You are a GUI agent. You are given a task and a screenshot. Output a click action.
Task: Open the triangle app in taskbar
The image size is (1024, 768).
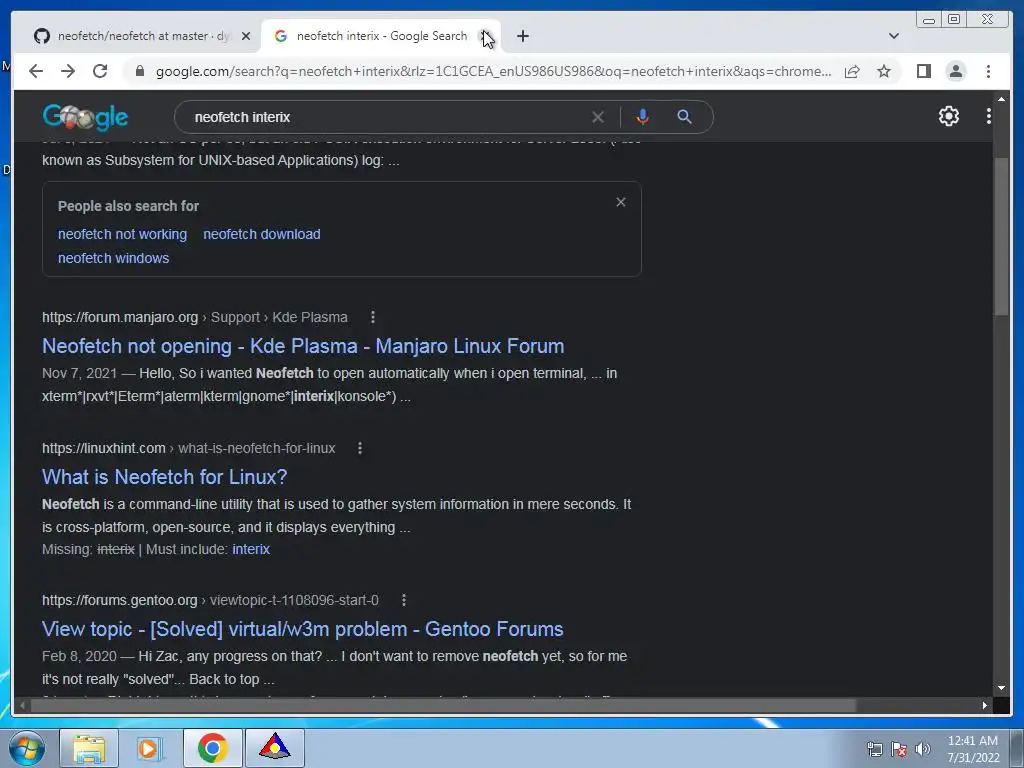[275, 748]
